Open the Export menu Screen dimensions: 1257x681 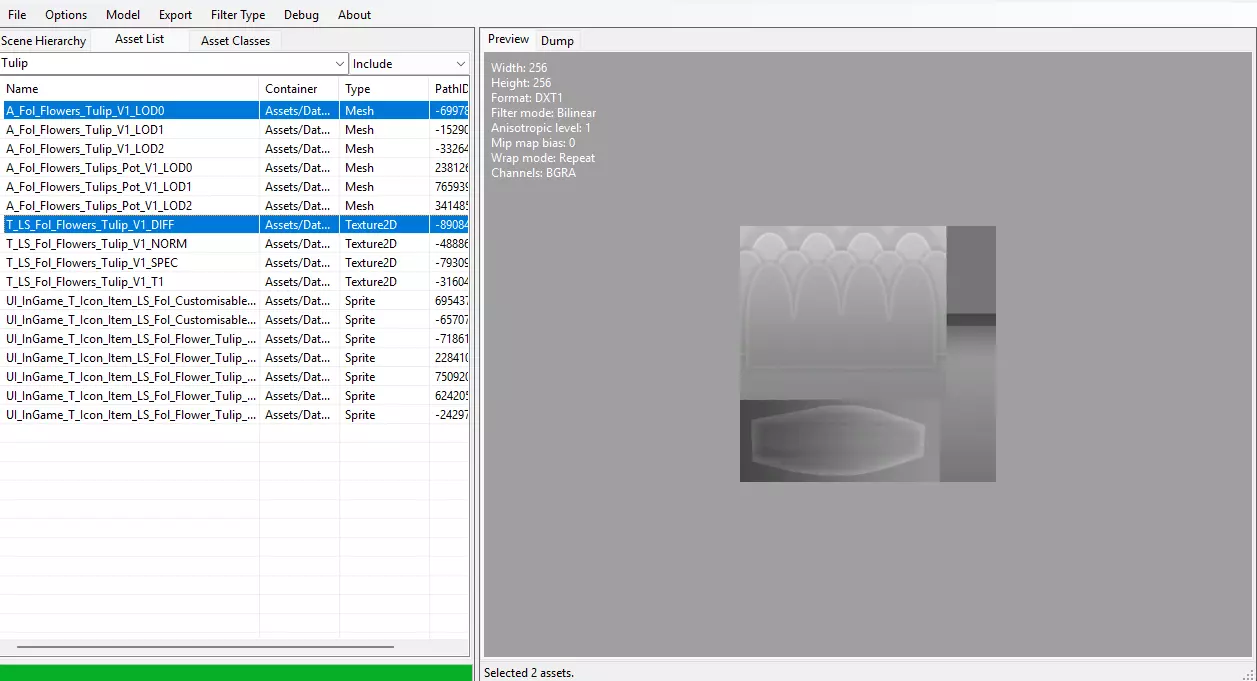(175, 15)
